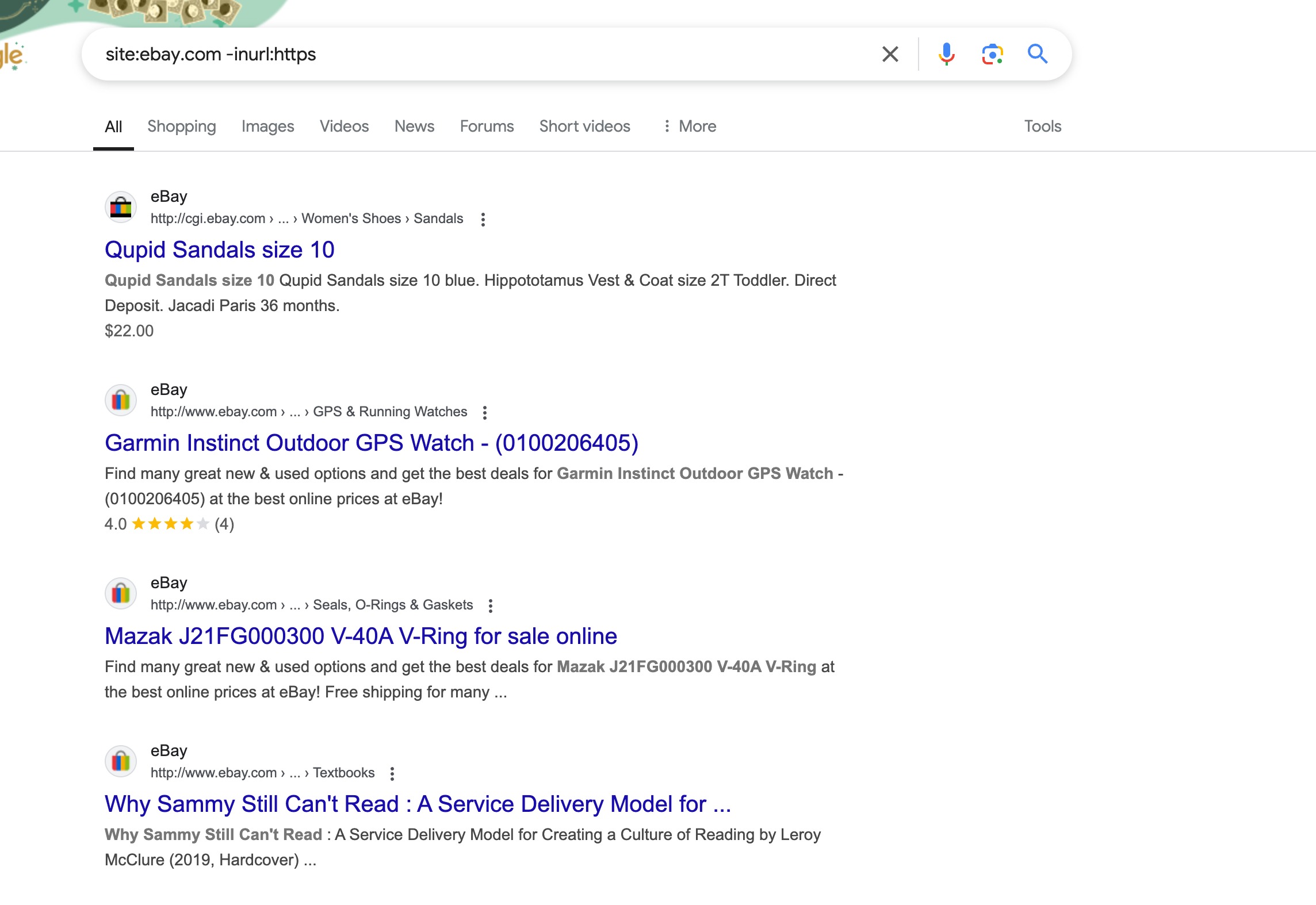Open more options for Mazak V-Ring result
This screenshot has height=905, width=1316.
point(491,605)
